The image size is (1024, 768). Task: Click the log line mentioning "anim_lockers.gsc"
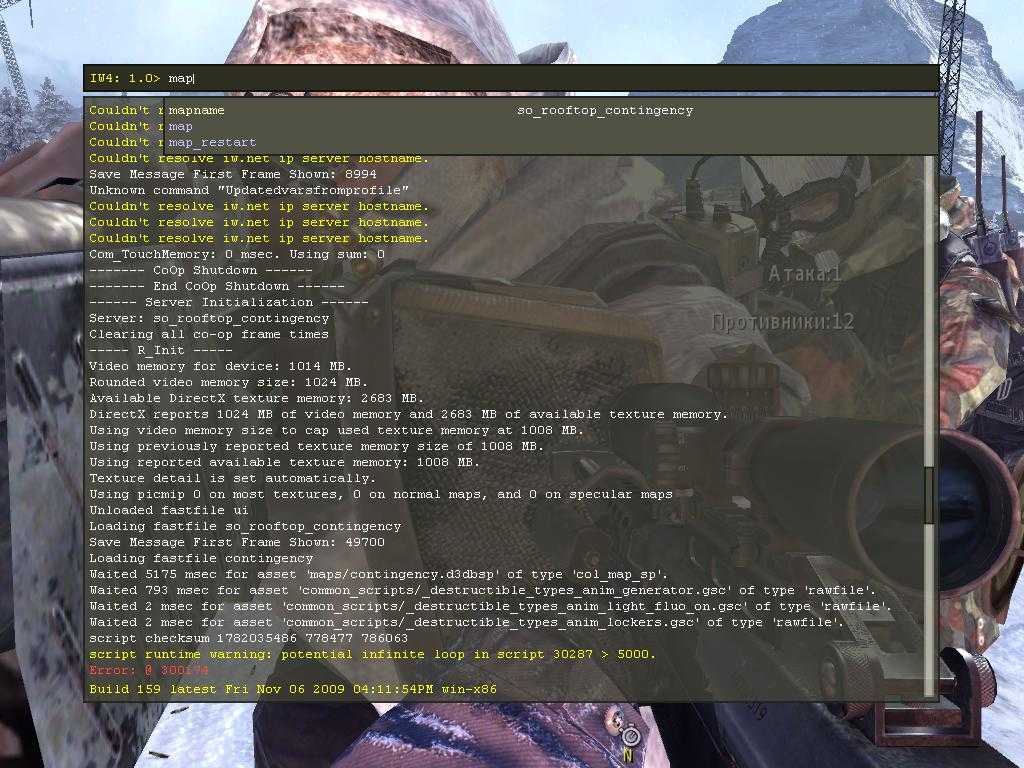[466, 622]
